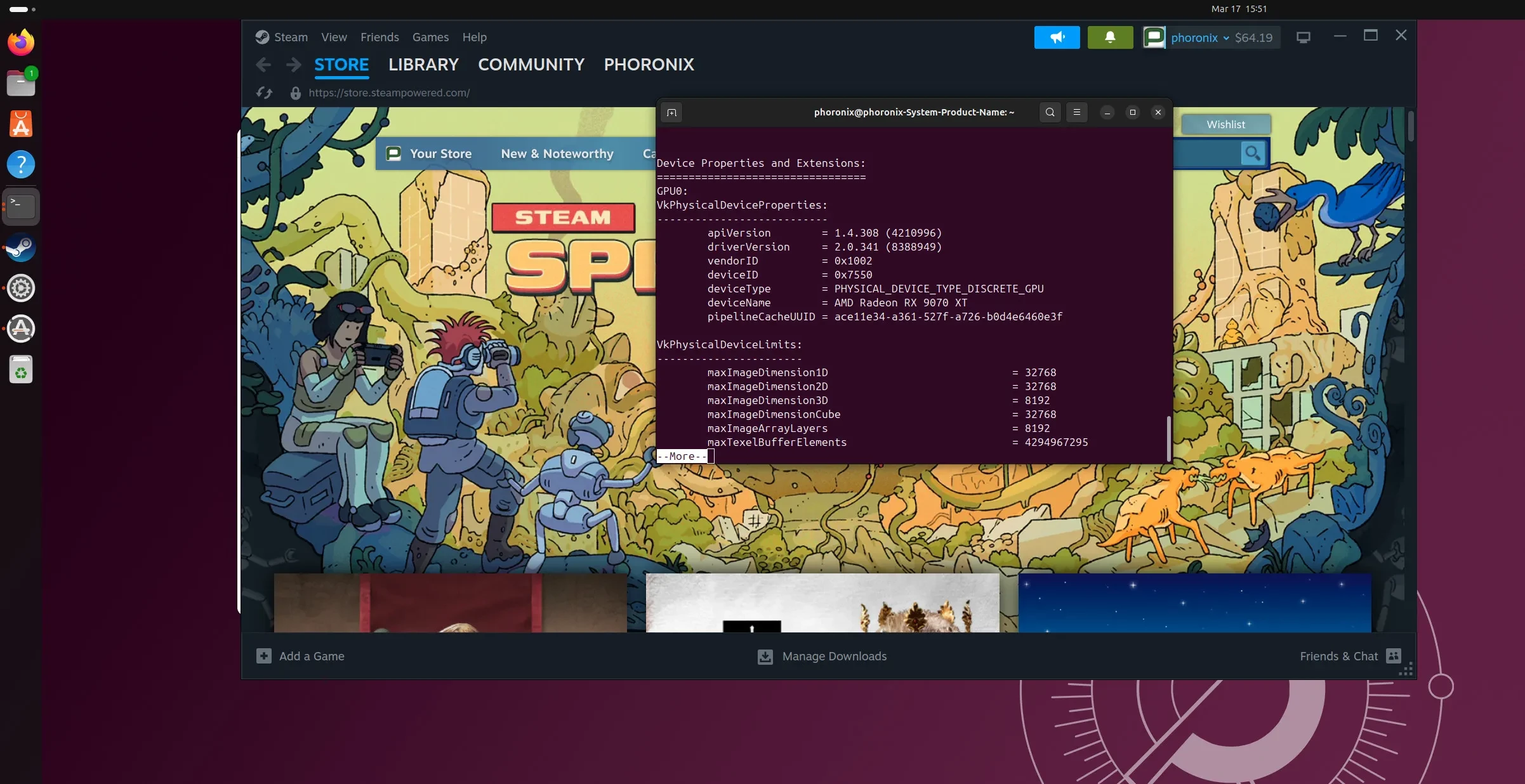Expand Your Store menu

click(440, 154)
